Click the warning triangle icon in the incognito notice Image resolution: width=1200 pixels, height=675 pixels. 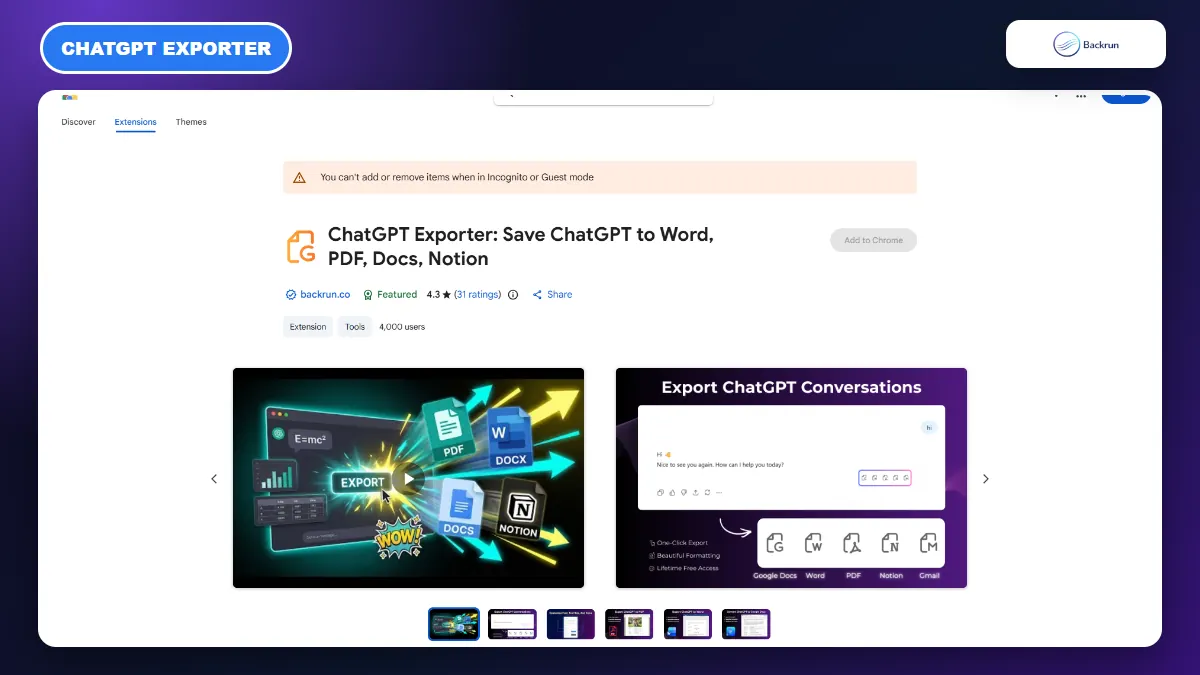pyautogui.click(x=299, y=177)
